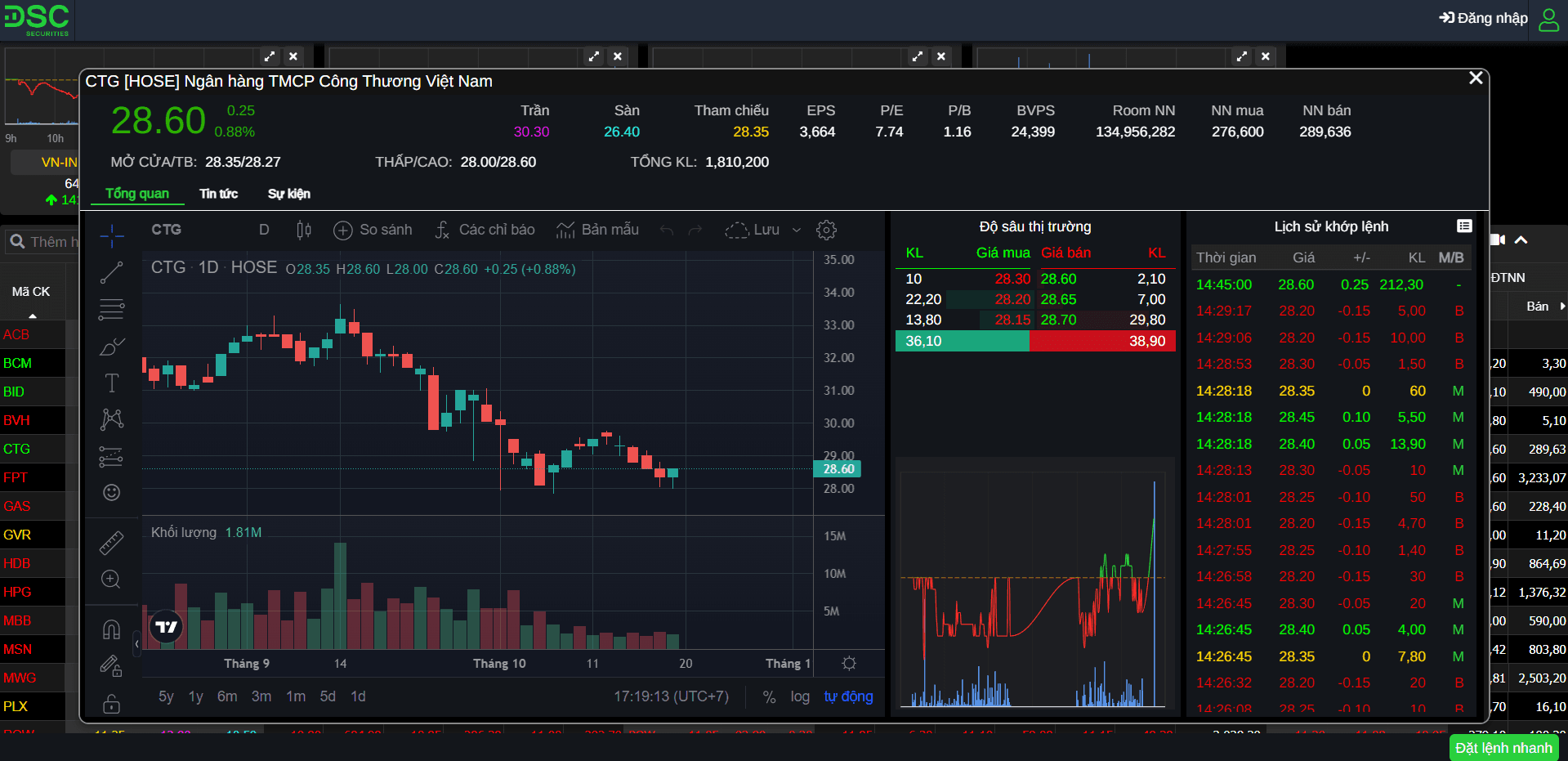Click Đăng nhập login link
Viewport: 1568px width, 761px height.
tap(1484, 18)
